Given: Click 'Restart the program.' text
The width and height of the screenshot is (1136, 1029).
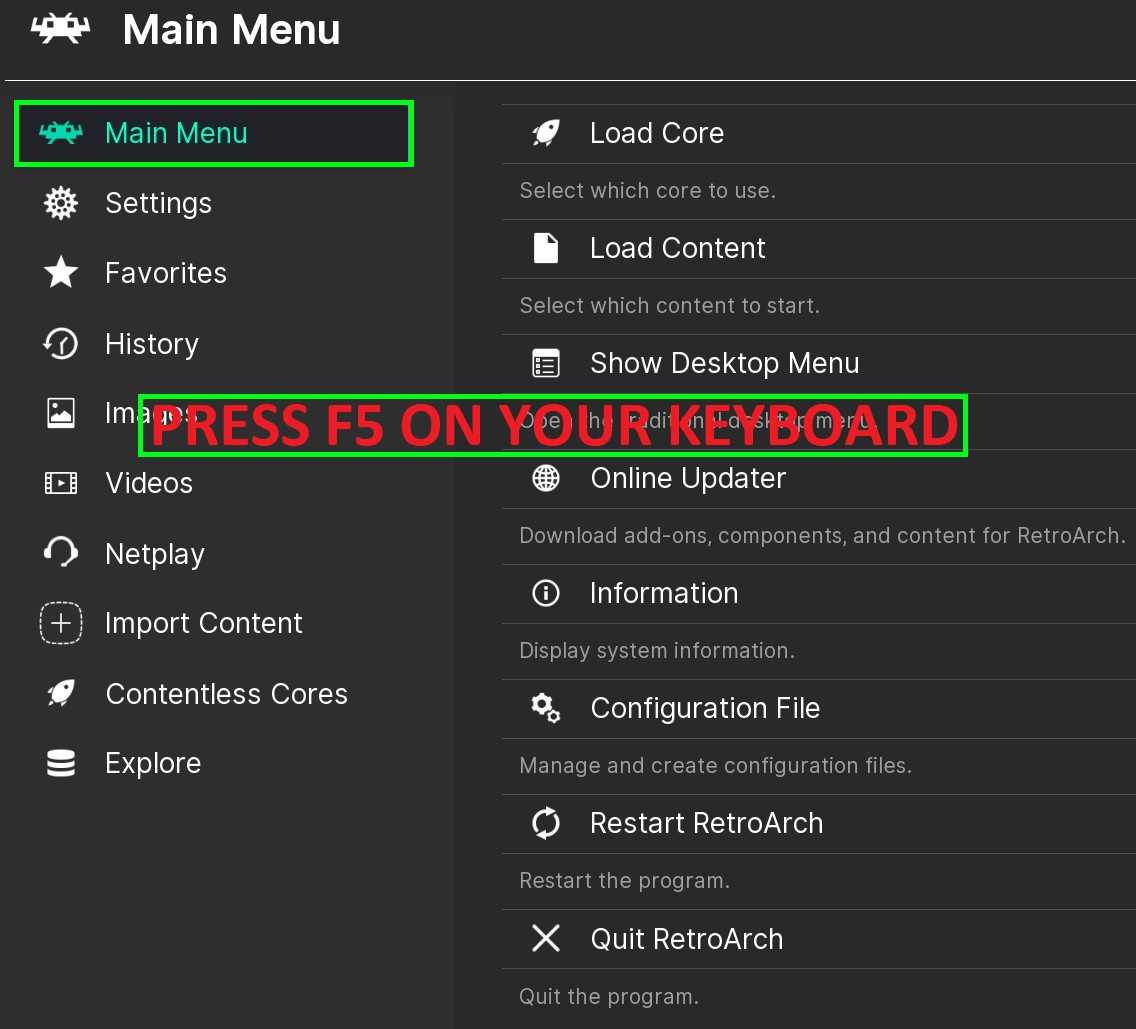Looking at the screenshot, I should 625,880.
